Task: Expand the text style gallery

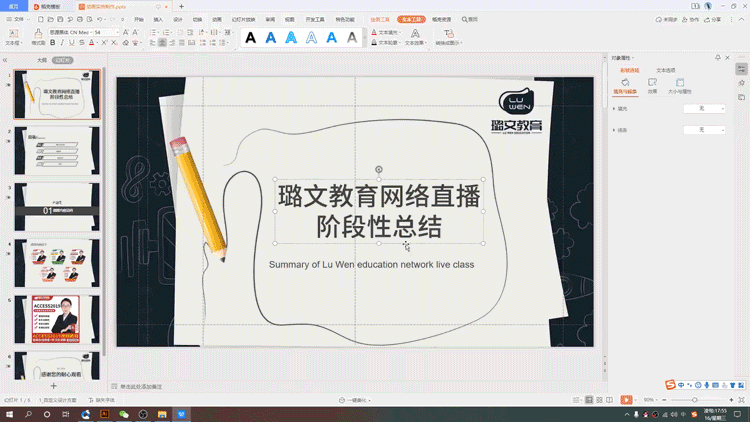Action: [364, 38]
